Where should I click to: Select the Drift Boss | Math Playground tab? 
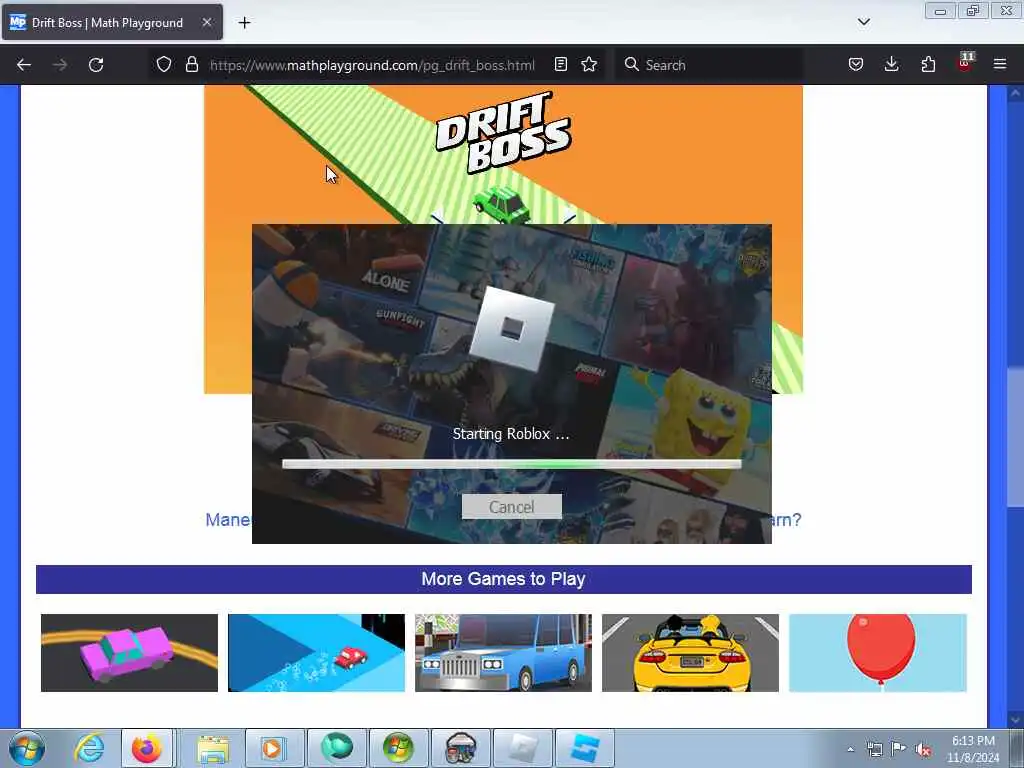112,22
